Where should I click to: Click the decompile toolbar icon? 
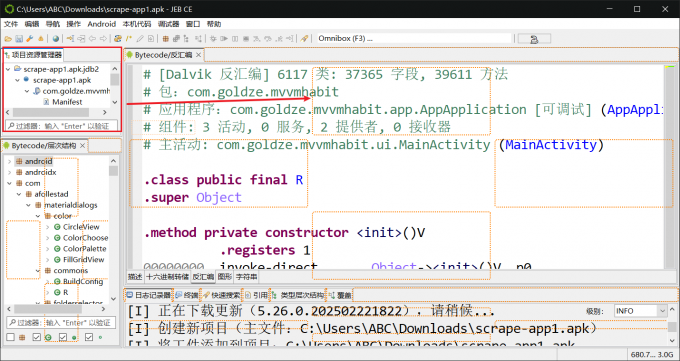(x=118, y=39)
